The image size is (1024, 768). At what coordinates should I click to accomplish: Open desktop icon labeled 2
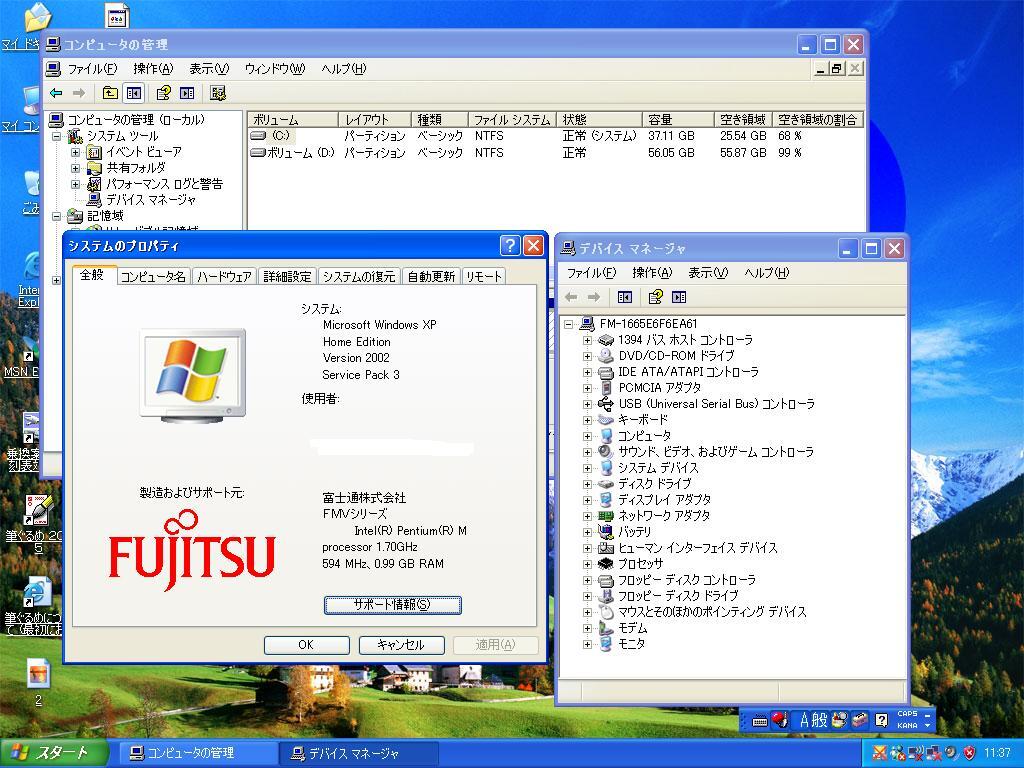click(39, 682)
